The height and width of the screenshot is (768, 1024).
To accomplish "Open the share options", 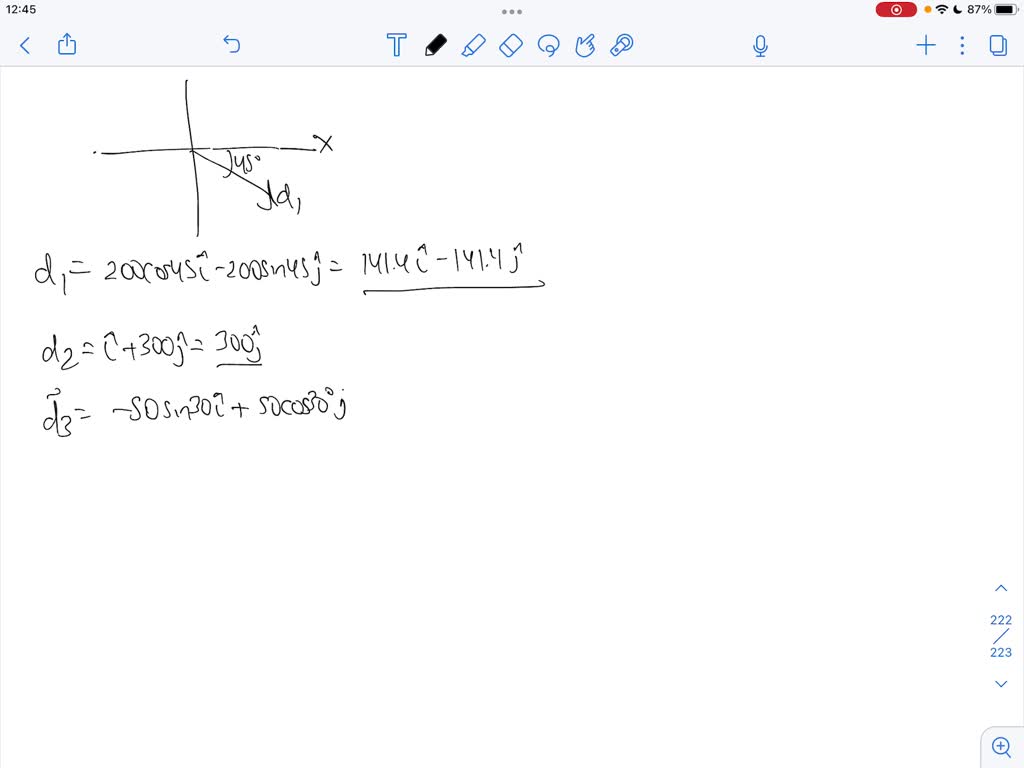I will (66, 45).
